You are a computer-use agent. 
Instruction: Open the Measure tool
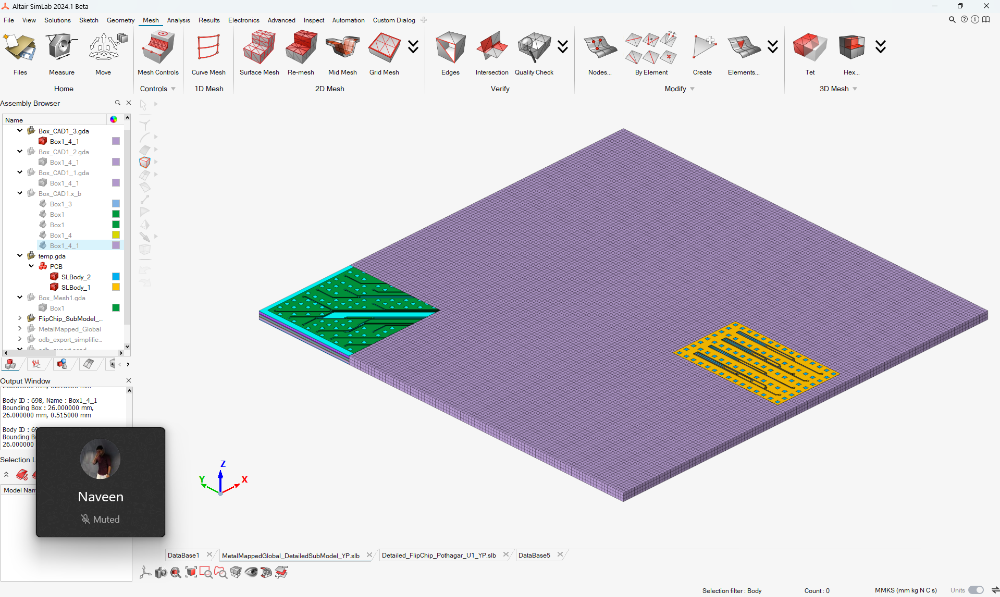pos(62,54)
